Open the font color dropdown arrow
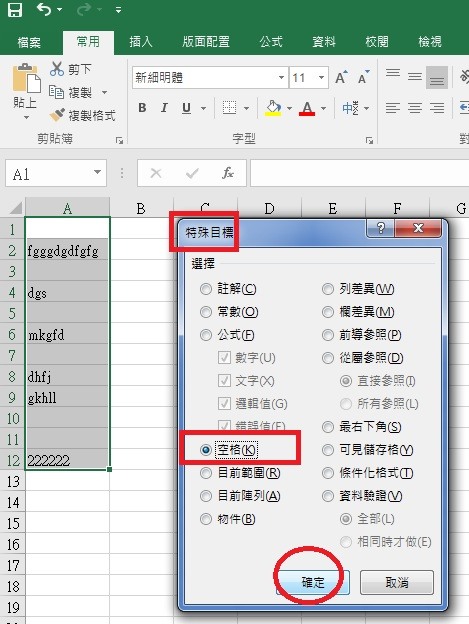This screenshot has width=469, height=624. 323,108
